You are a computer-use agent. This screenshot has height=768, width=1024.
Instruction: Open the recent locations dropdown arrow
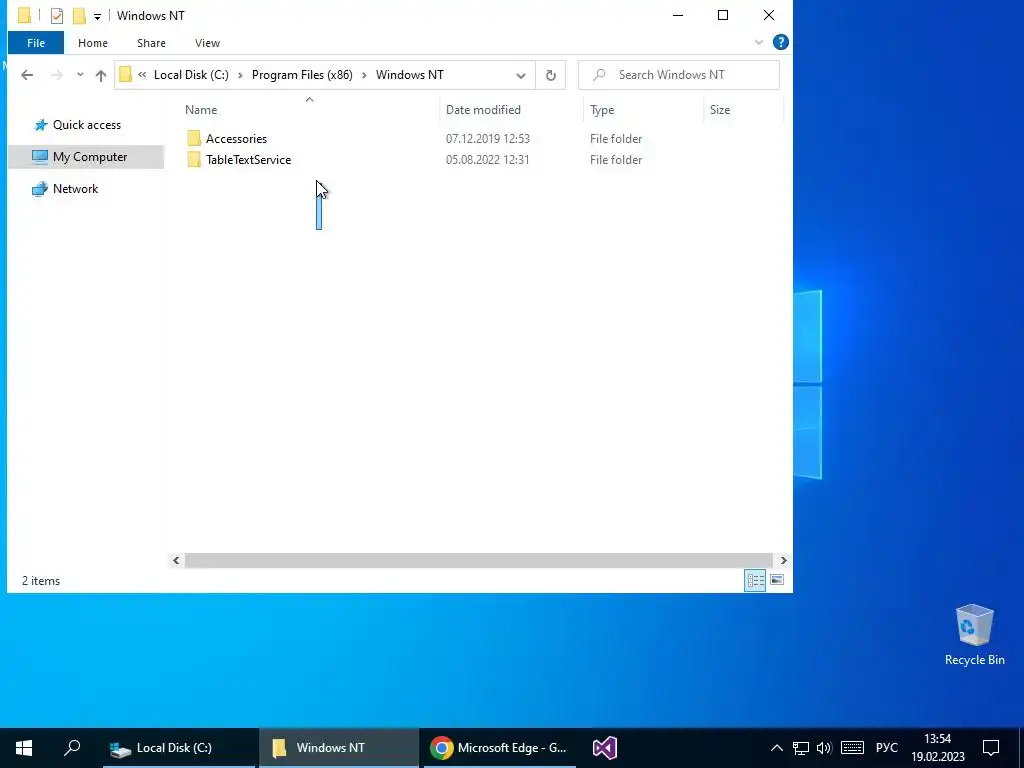(x=80, y=75)
